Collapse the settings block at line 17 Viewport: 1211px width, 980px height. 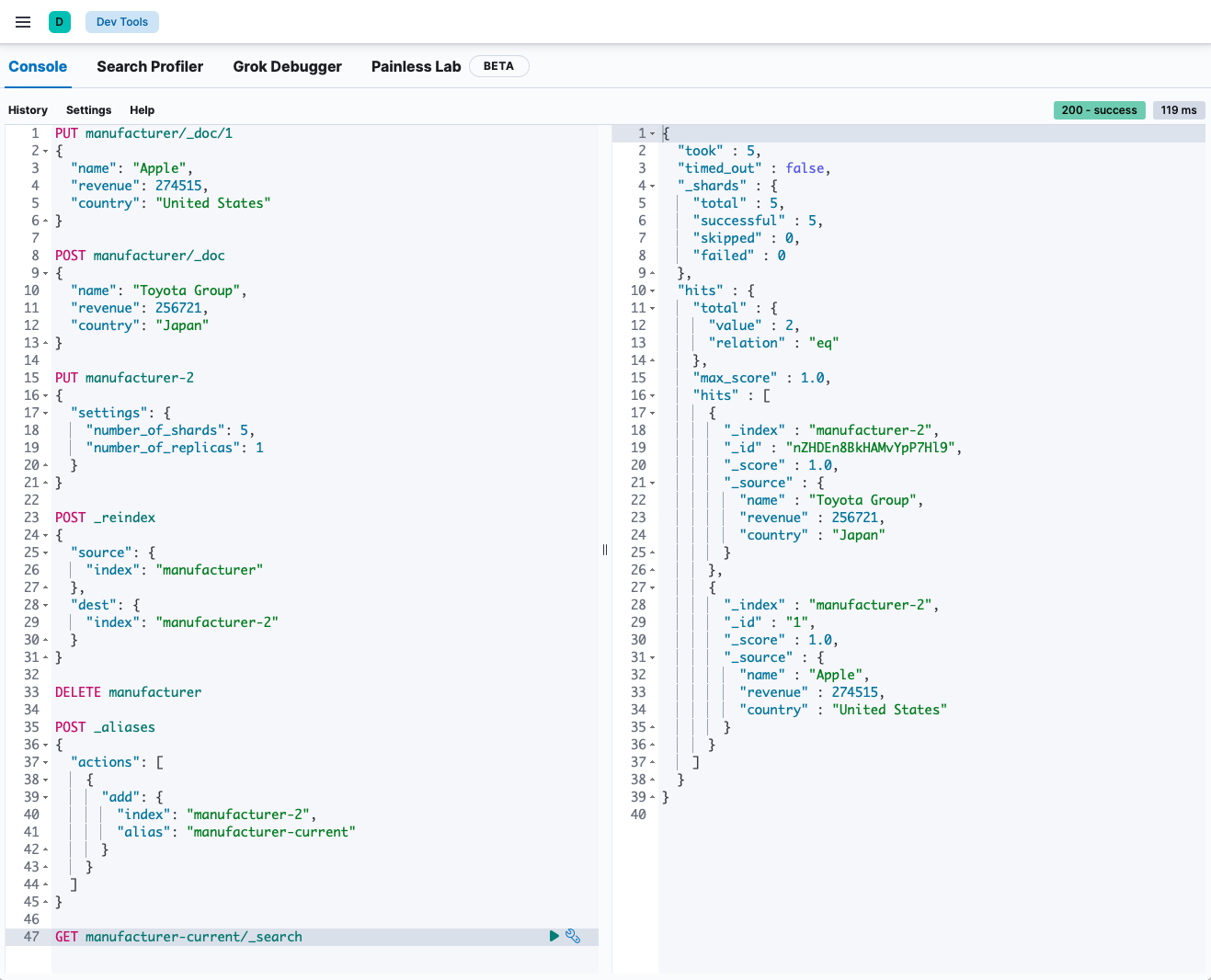(45, 413)
